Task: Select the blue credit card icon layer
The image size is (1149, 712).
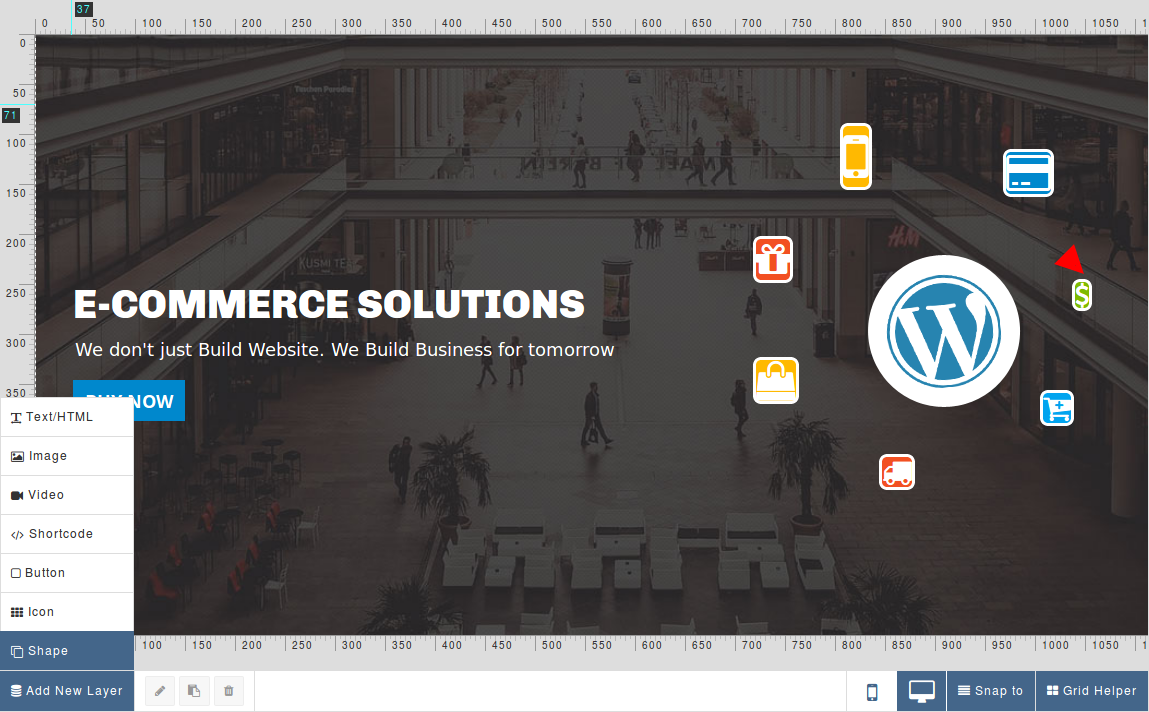Action: coord(1028,173)
